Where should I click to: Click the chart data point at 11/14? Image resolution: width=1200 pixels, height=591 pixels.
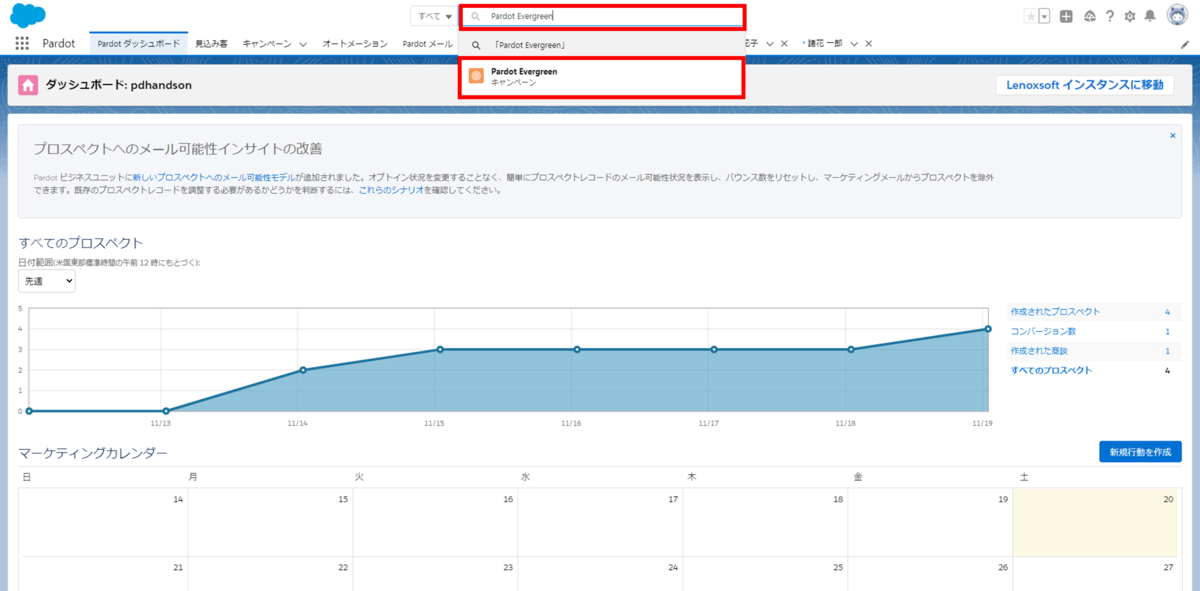[303, 370]
